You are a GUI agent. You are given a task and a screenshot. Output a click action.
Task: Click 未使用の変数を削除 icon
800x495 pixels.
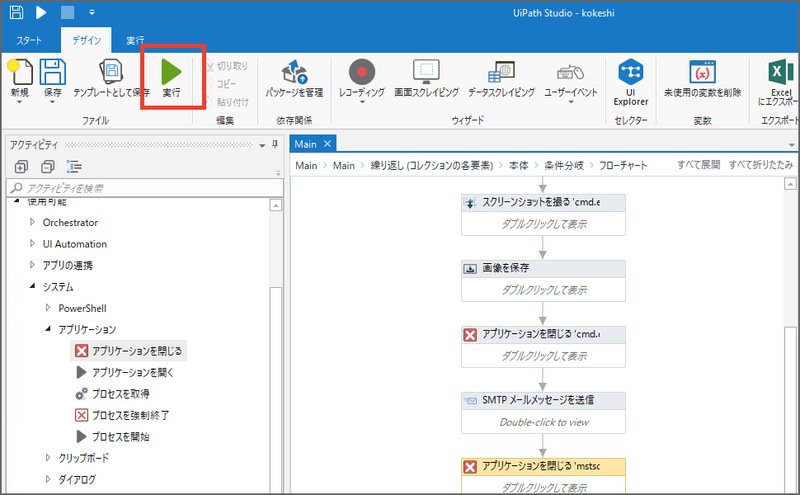pyautogui.click(x=702, y=72)
